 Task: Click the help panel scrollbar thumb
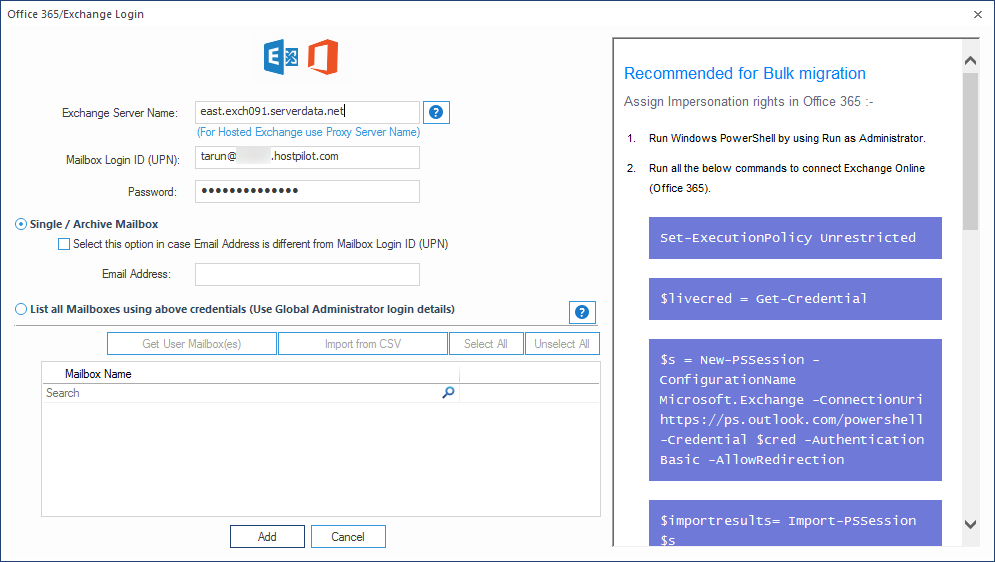click(970, 152)
